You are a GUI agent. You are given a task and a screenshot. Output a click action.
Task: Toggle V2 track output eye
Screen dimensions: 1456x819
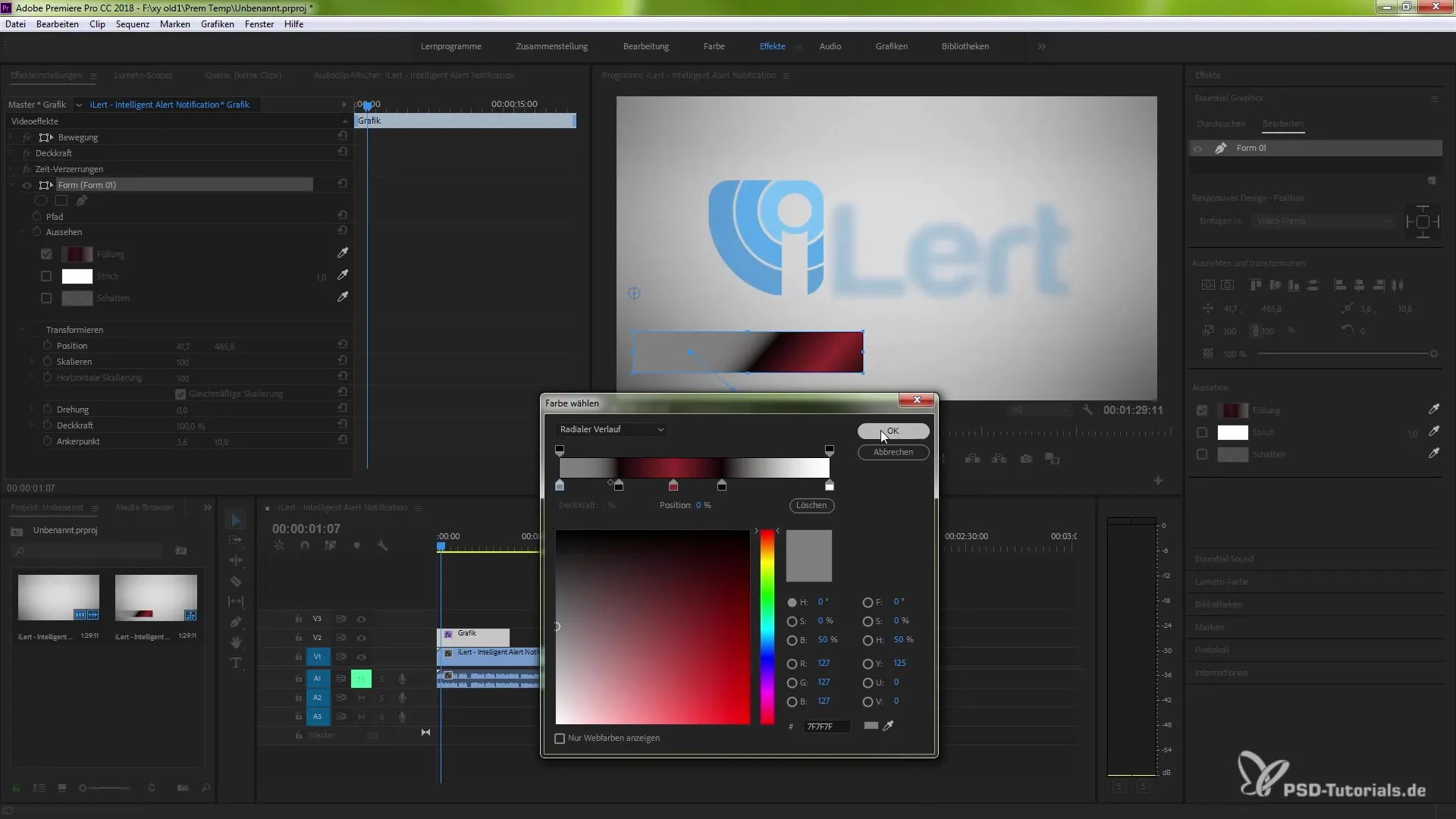click(362, 638)
